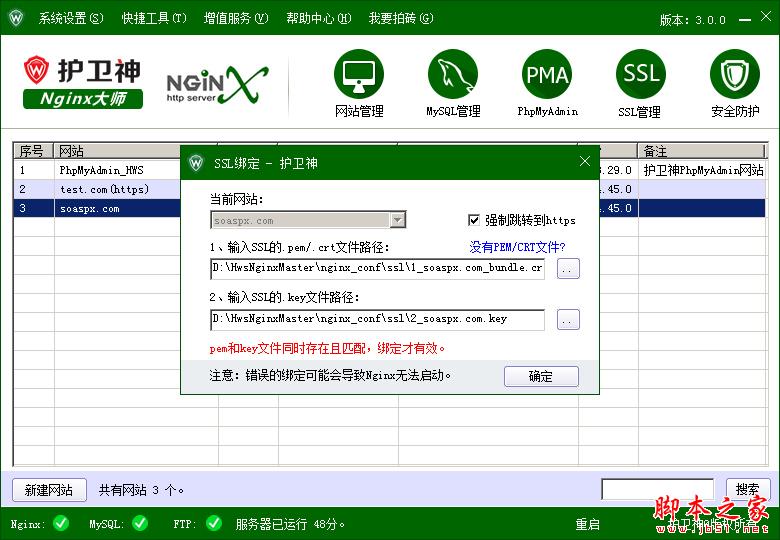Click the 确定 button
The image size is (780, 540).
[541, 376]
